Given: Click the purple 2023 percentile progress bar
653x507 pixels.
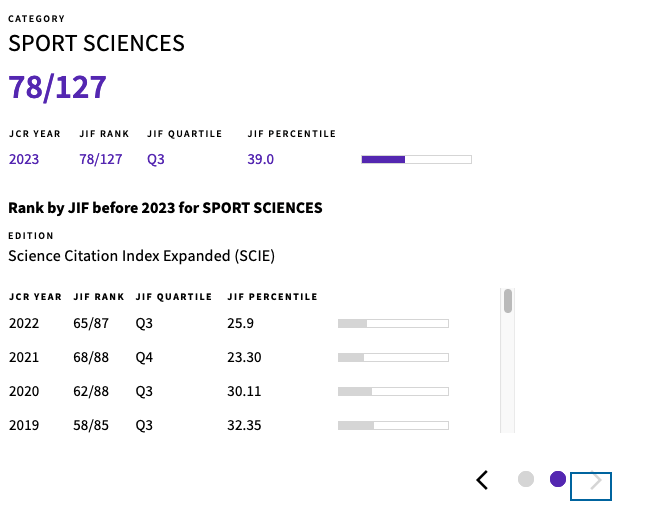Looking at the screenshot, I should point(416,160).
